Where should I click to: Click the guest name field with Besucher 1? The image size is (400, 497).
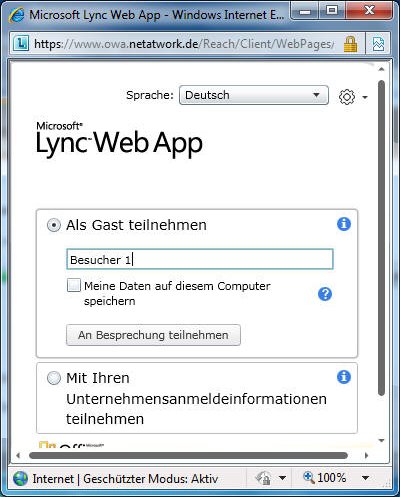(x=200, y=259)
